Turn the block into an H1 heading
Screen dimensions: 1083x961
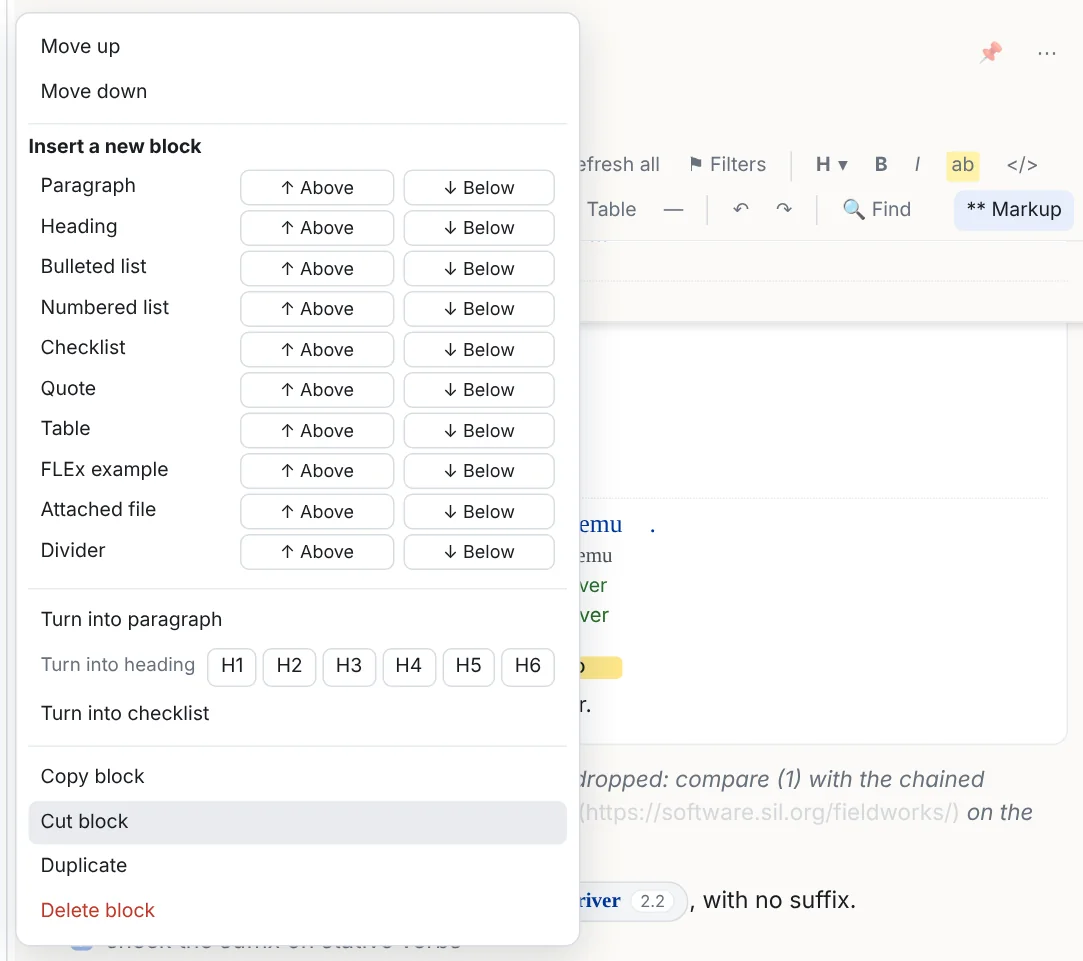point(232,666)
